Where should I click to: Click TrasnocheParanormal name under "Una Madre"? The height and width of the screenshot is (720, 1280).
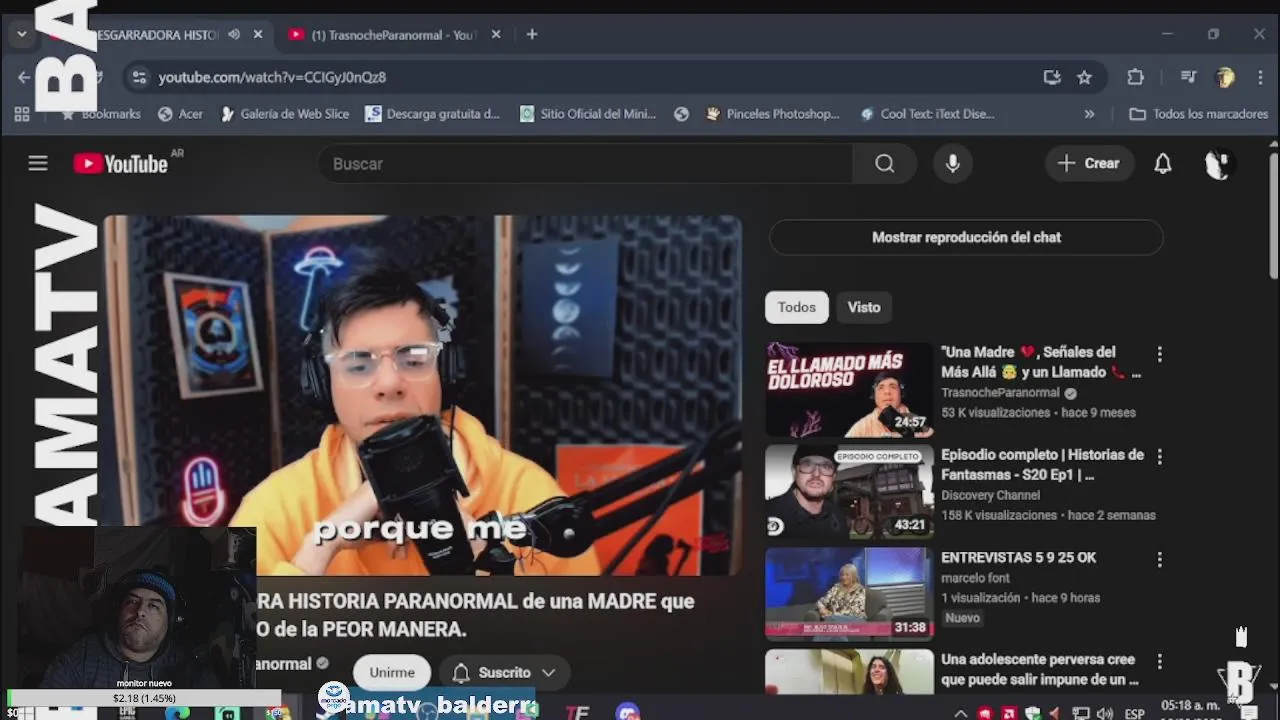pos(1000,393)
